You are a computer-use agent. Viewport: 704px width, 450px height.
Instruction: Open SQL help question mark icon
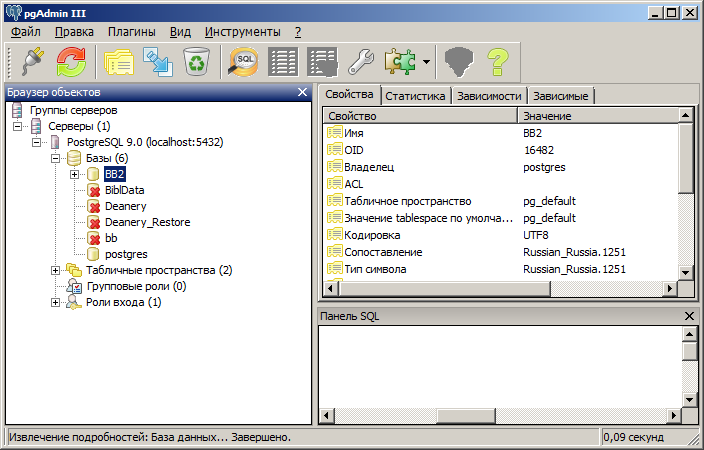(x=497, y=62)
